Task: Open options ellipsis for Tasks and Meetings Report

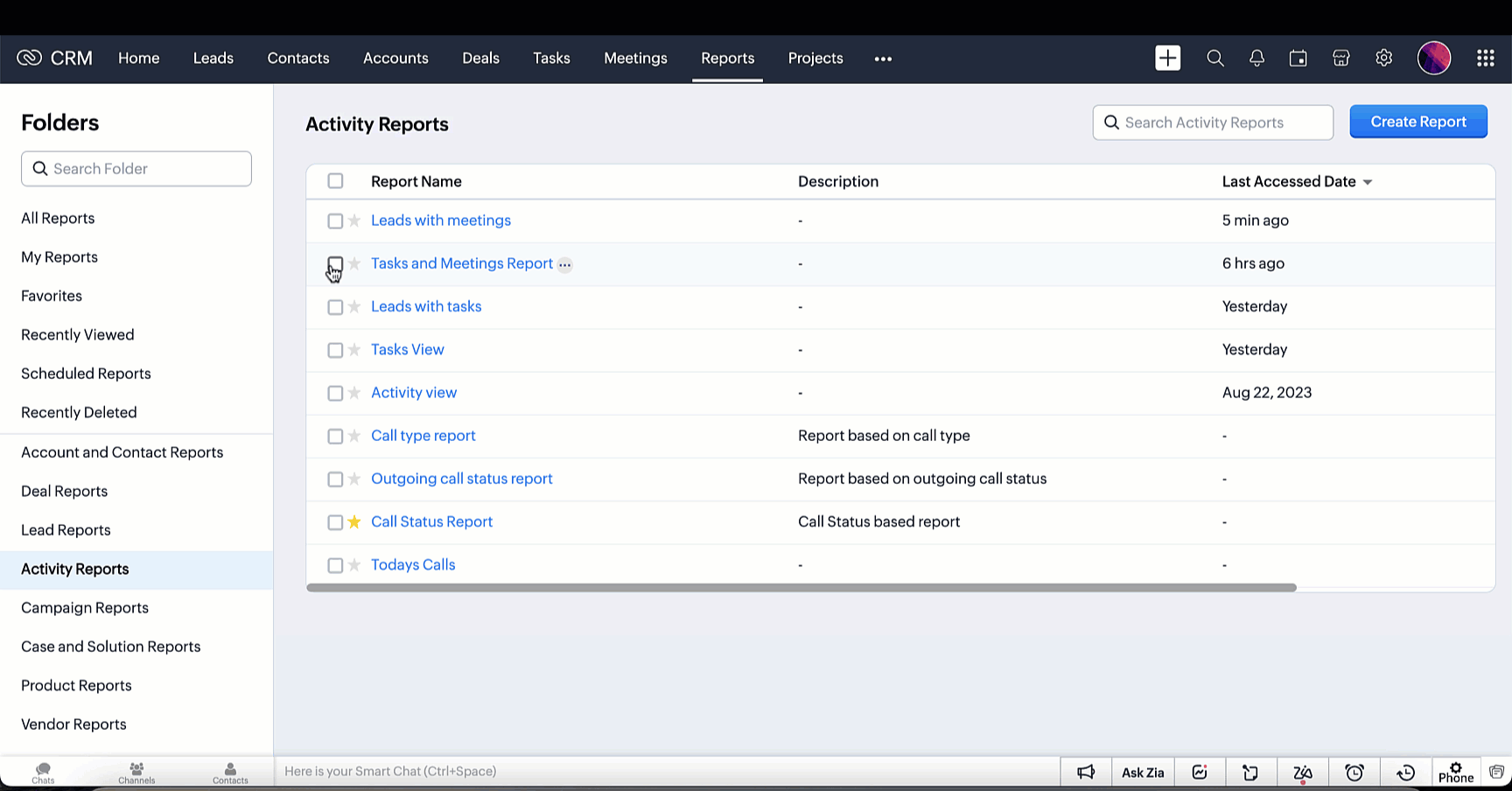Action: point(565,265)
